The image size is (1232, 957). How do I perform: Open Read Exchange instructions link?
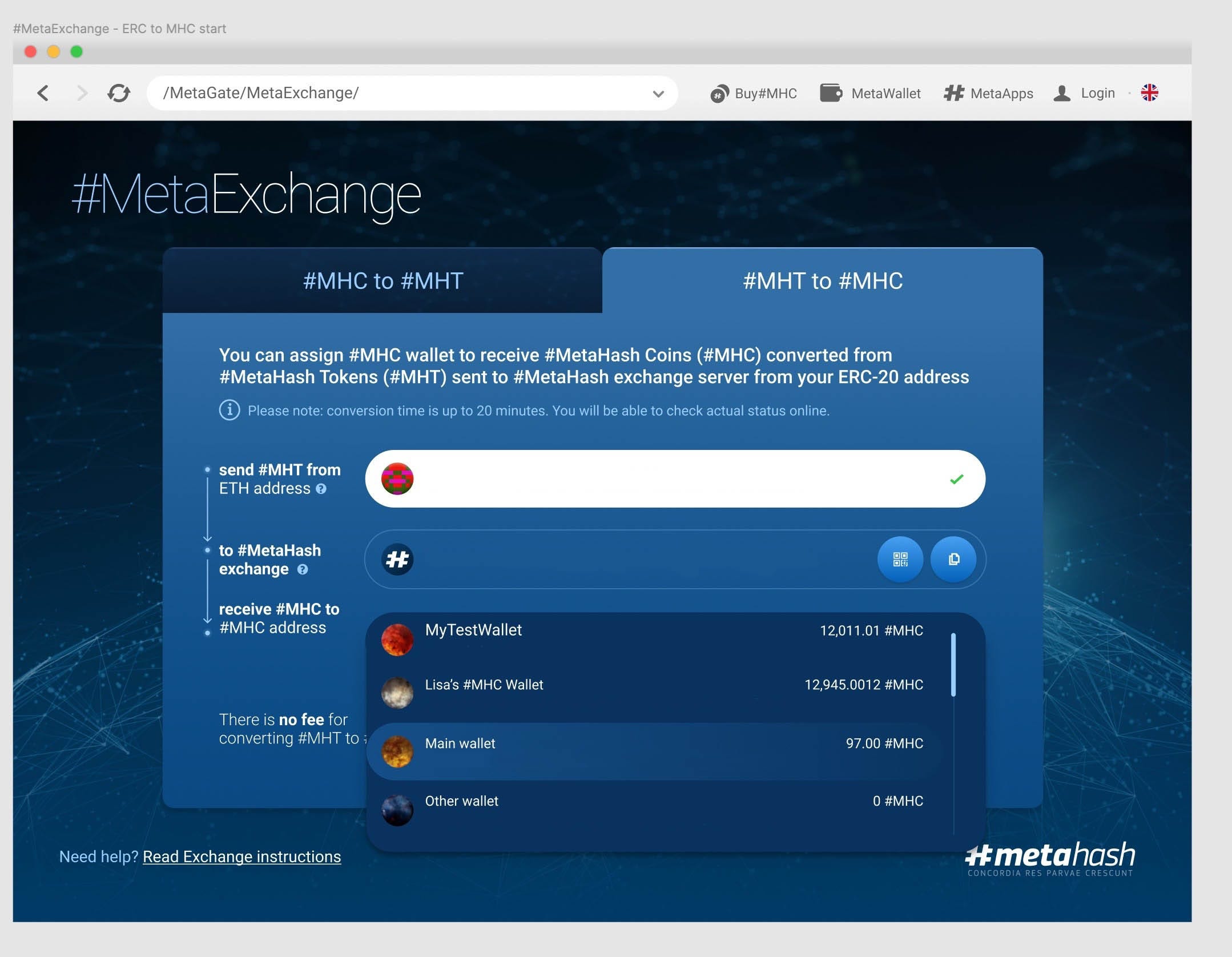(x=241, y=857)
